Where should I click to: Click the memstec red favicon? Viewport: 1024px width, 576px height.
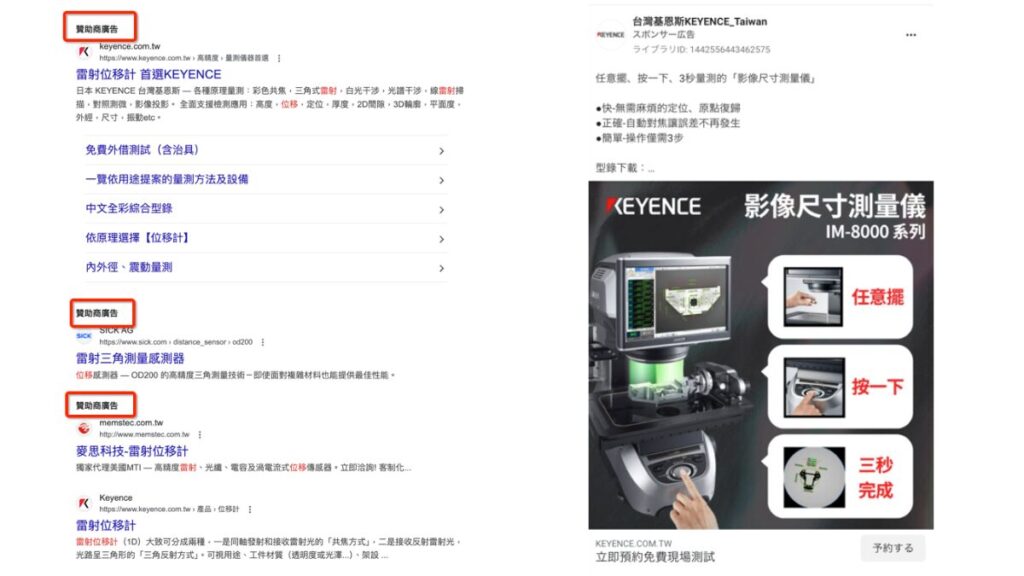(x=84, y=428)
